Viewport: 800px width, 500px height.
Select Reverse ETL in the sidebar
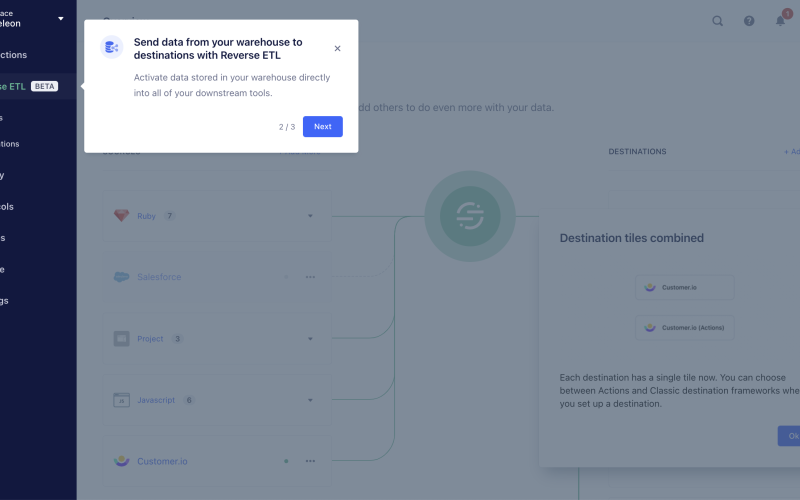point(20,86)
